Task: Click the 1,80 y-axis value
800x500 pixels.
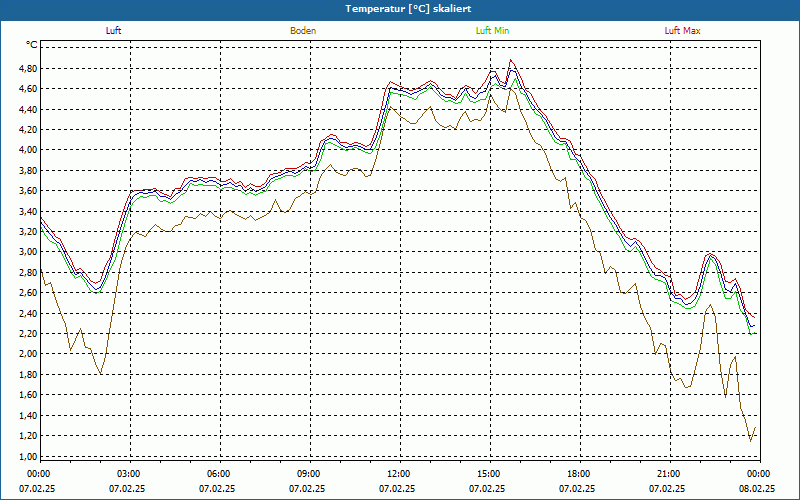Action: coord(29,374)
